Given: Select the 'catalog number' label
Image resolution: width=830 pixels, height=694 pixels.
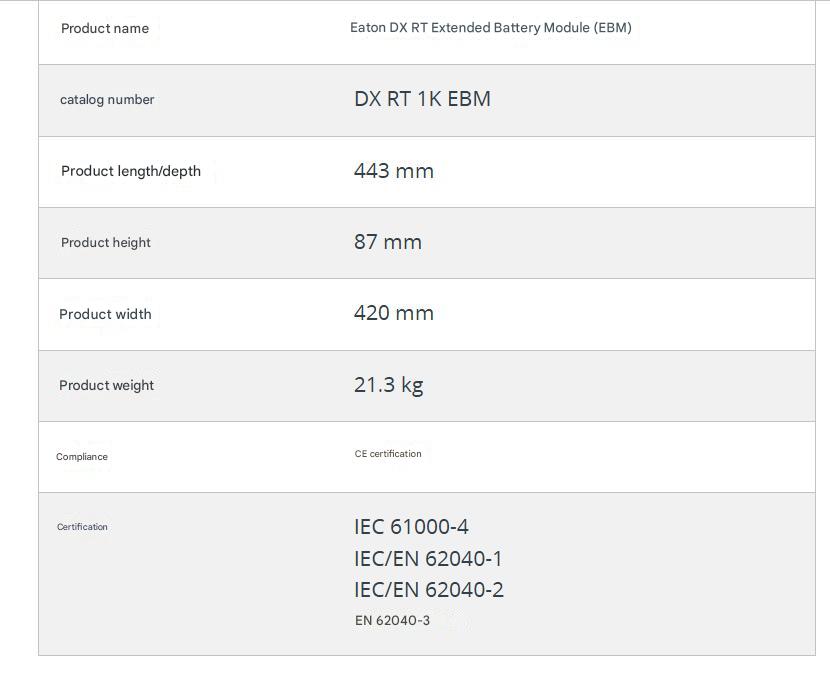Looking at the screenshot, I should click(107, 100).
